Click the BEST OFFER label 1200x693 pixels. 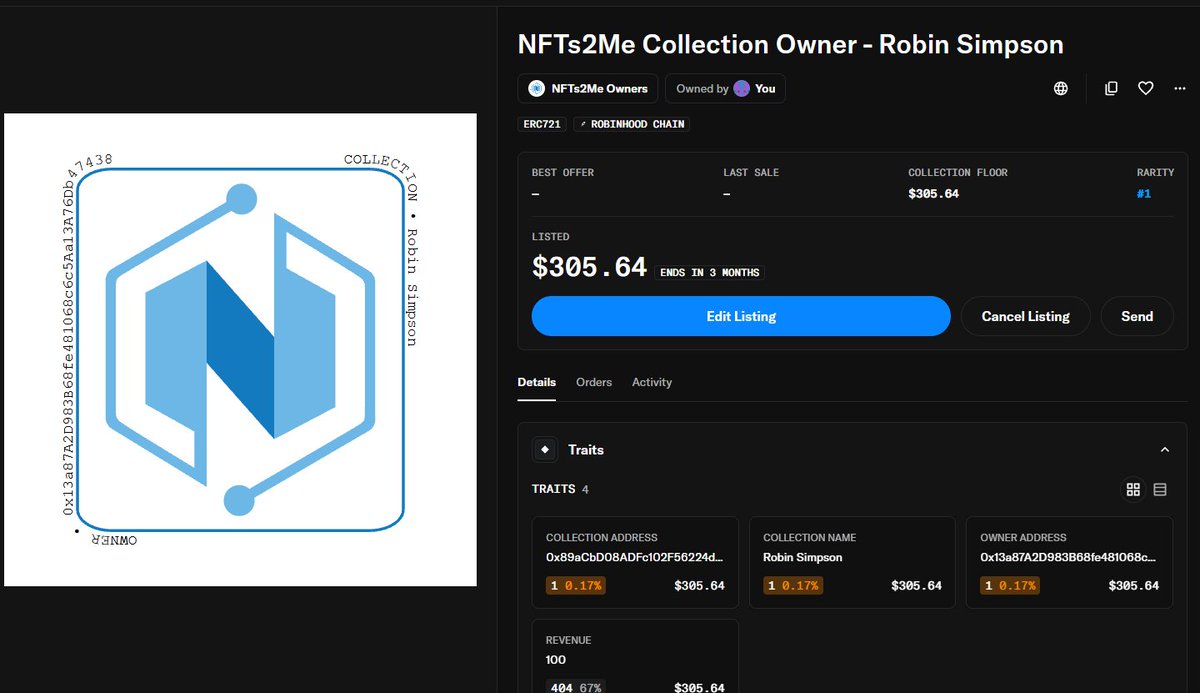pyautogui.click(x=563, y=173)
